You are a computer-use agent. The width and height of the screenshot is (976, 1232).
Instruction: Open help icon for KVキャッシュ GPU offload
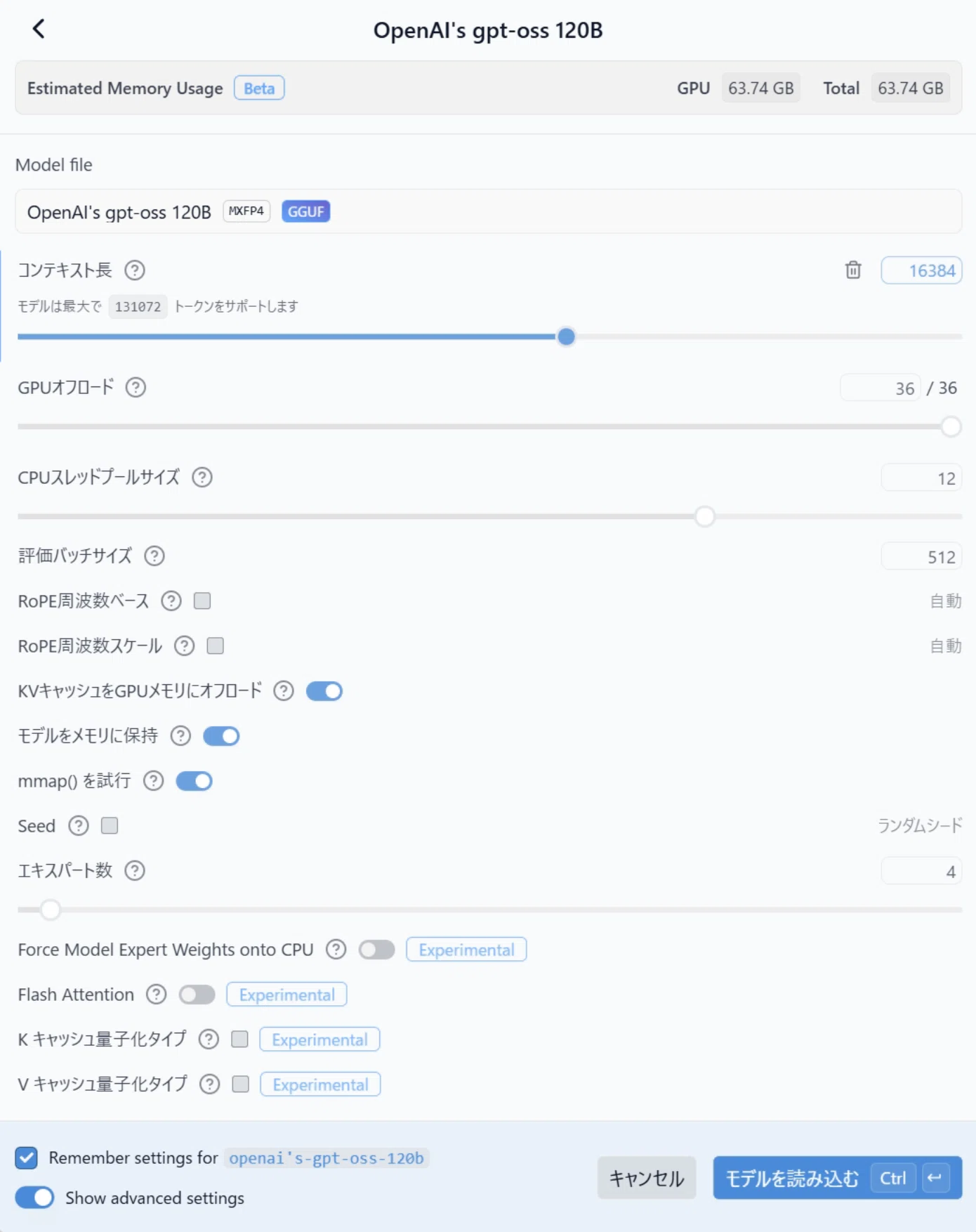[x=284, y=690]
